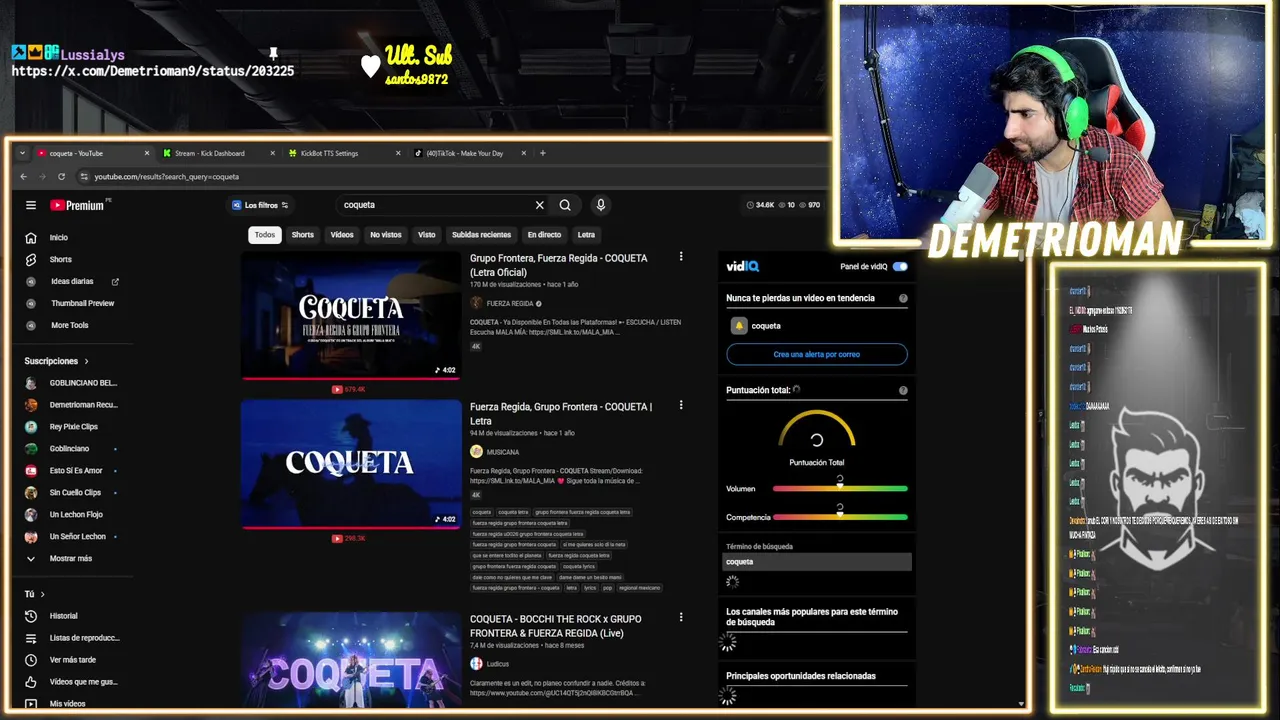Open new browser tab with plus
Image resolution: width=1280 pixels, height=720 pixels.
[x=543, y=153]
